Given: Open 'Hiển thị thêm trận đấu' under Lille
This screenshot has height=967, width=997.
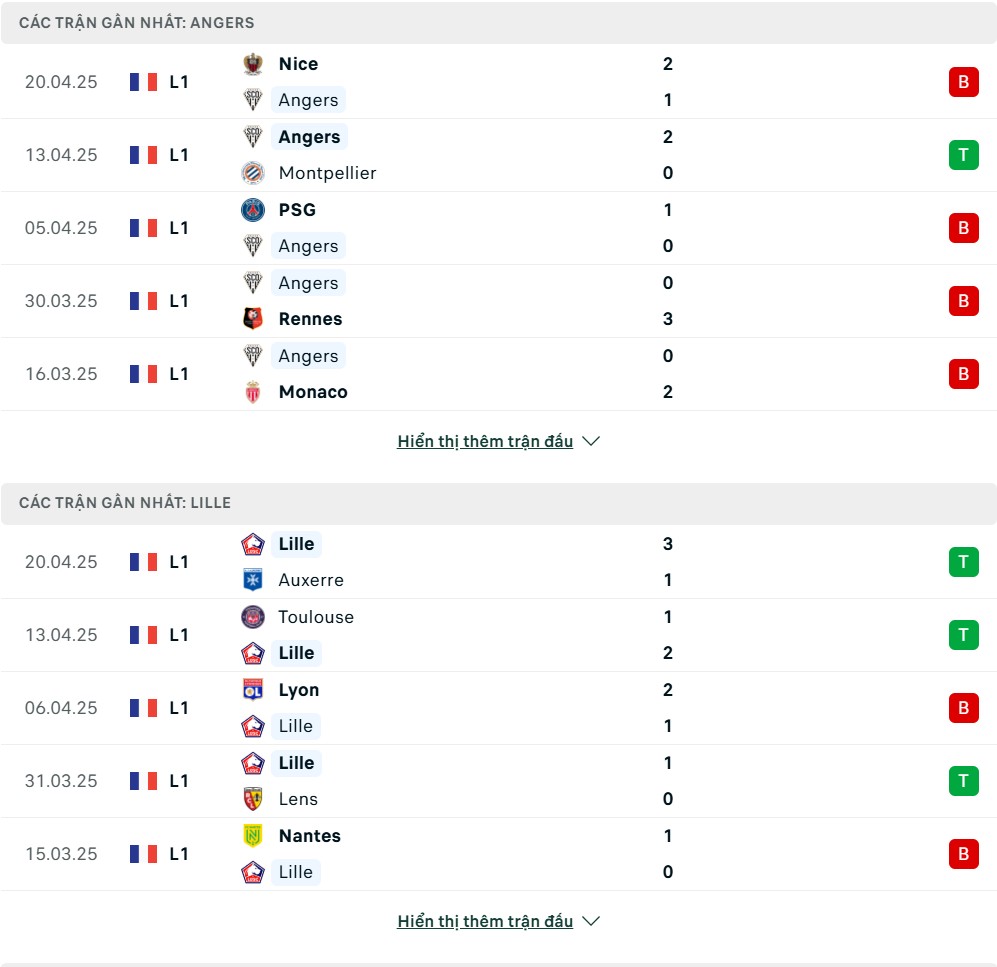Looking at the screenshot, I should pyautogui.click(x=485, y=921).
